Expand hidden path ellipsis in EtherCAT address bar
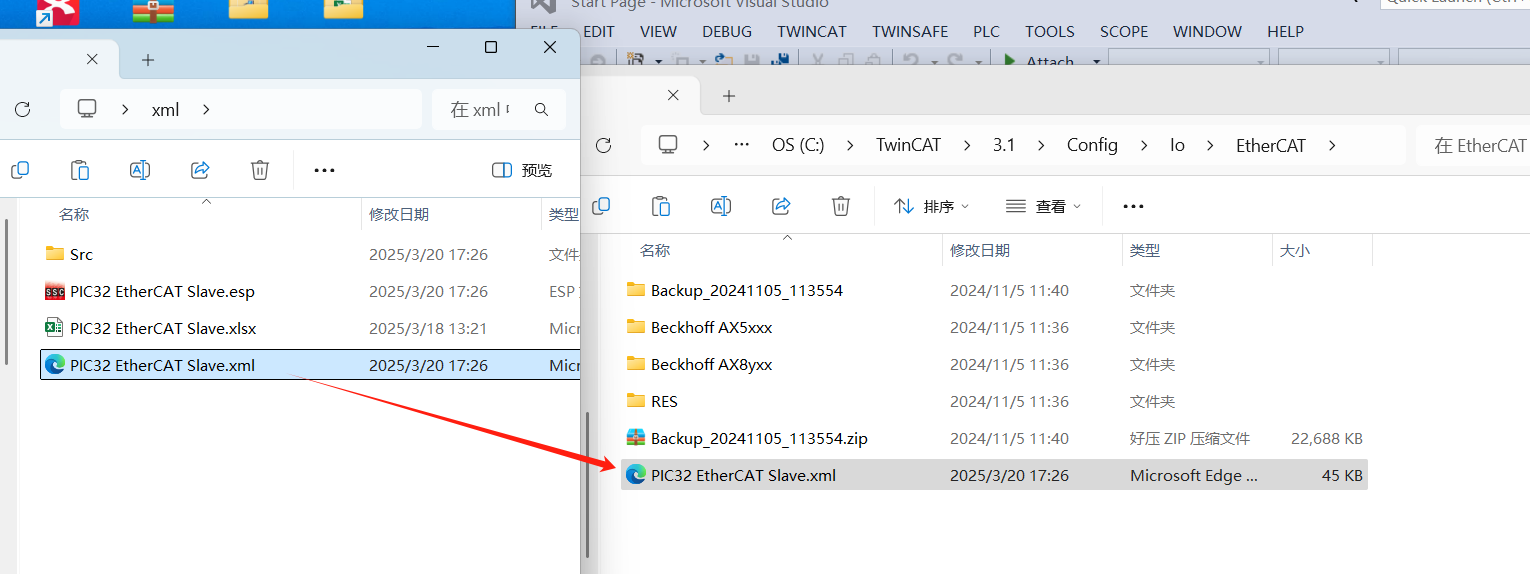Screen dimensions: 1530x574 tap(741, 145)
